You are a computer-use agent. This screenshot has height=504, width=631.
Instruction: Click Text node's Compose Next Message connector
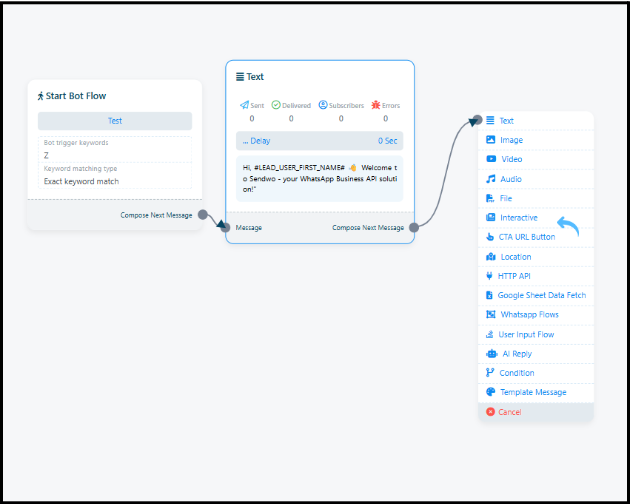pyautogui.click(x=414, y=228)
